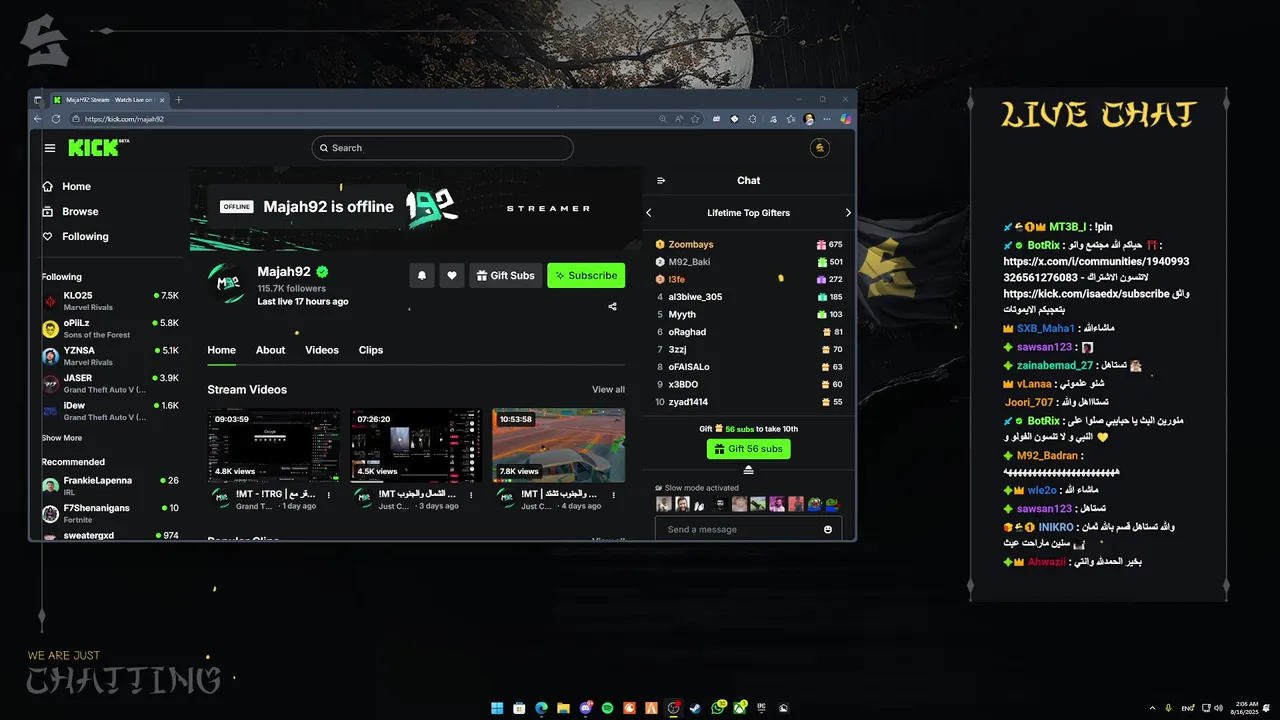This screenshot has height=720, width=1280.
Task: Open oPiiLz's followed channel
Action: (x=110, y=328)
